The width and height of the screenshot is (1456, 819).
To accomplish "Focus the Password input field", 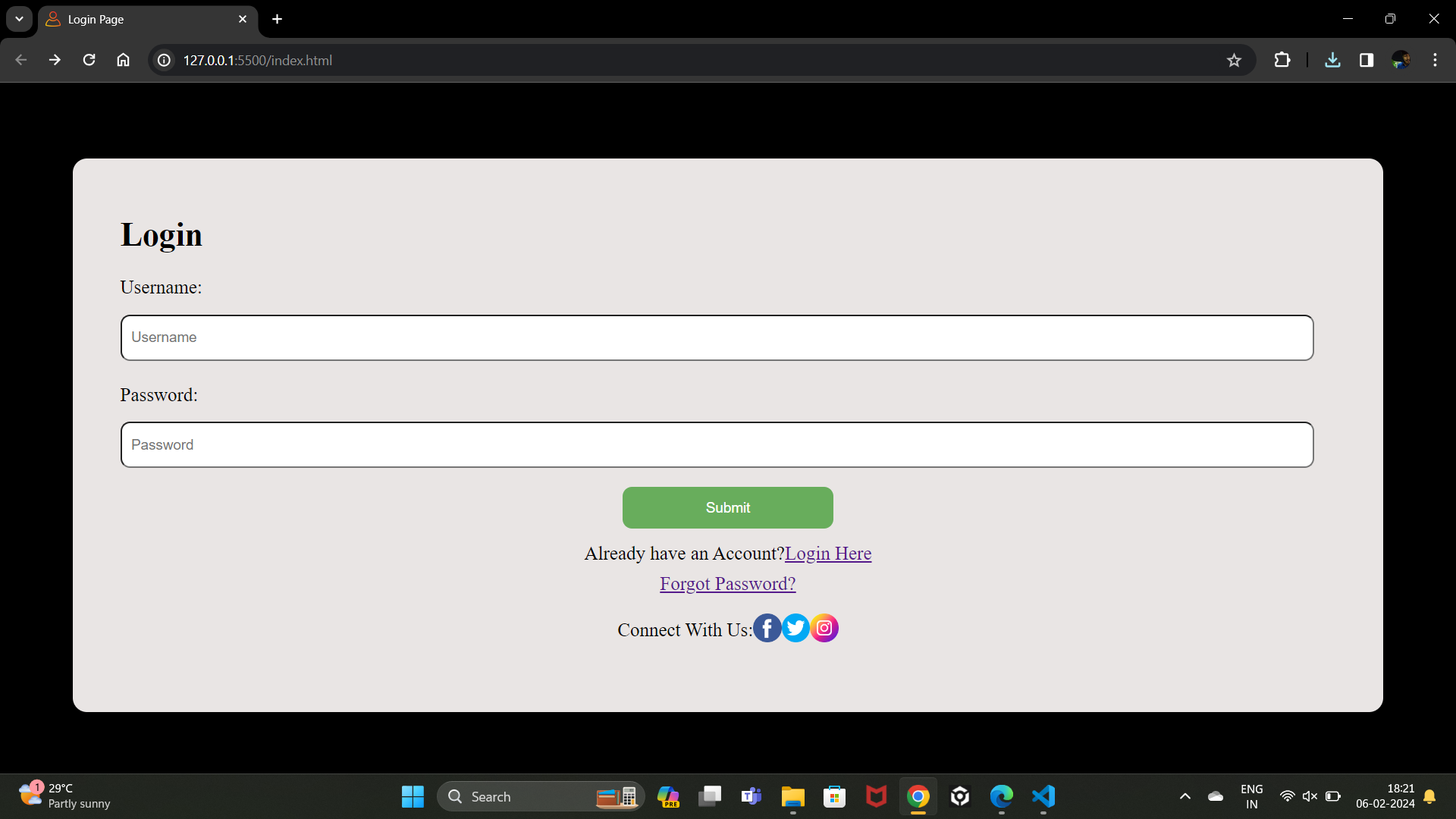I will pos(717,445).
